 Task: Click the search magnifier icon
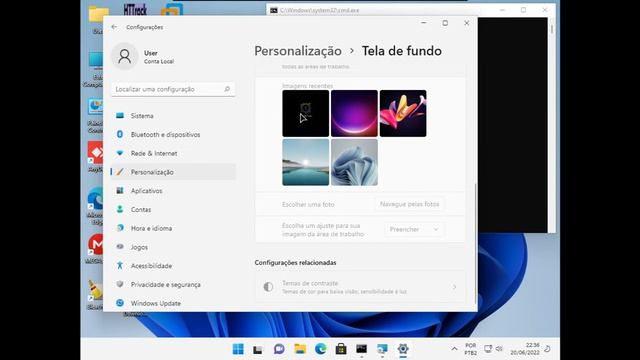tap(227, 89)
